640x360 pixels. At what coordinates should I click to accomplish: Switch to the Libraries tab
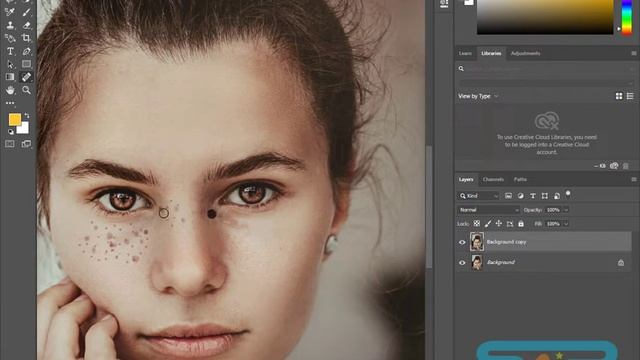[491, 53]
